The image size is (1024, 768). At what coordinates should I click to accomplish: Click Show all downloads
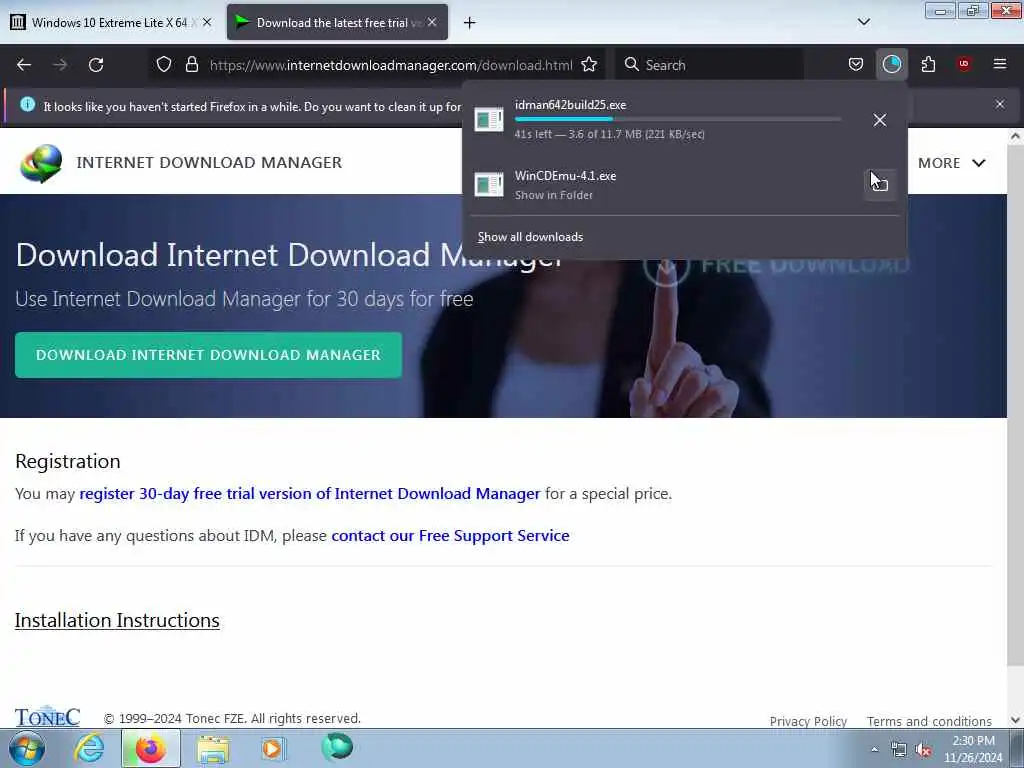click(x=530, y=237)
